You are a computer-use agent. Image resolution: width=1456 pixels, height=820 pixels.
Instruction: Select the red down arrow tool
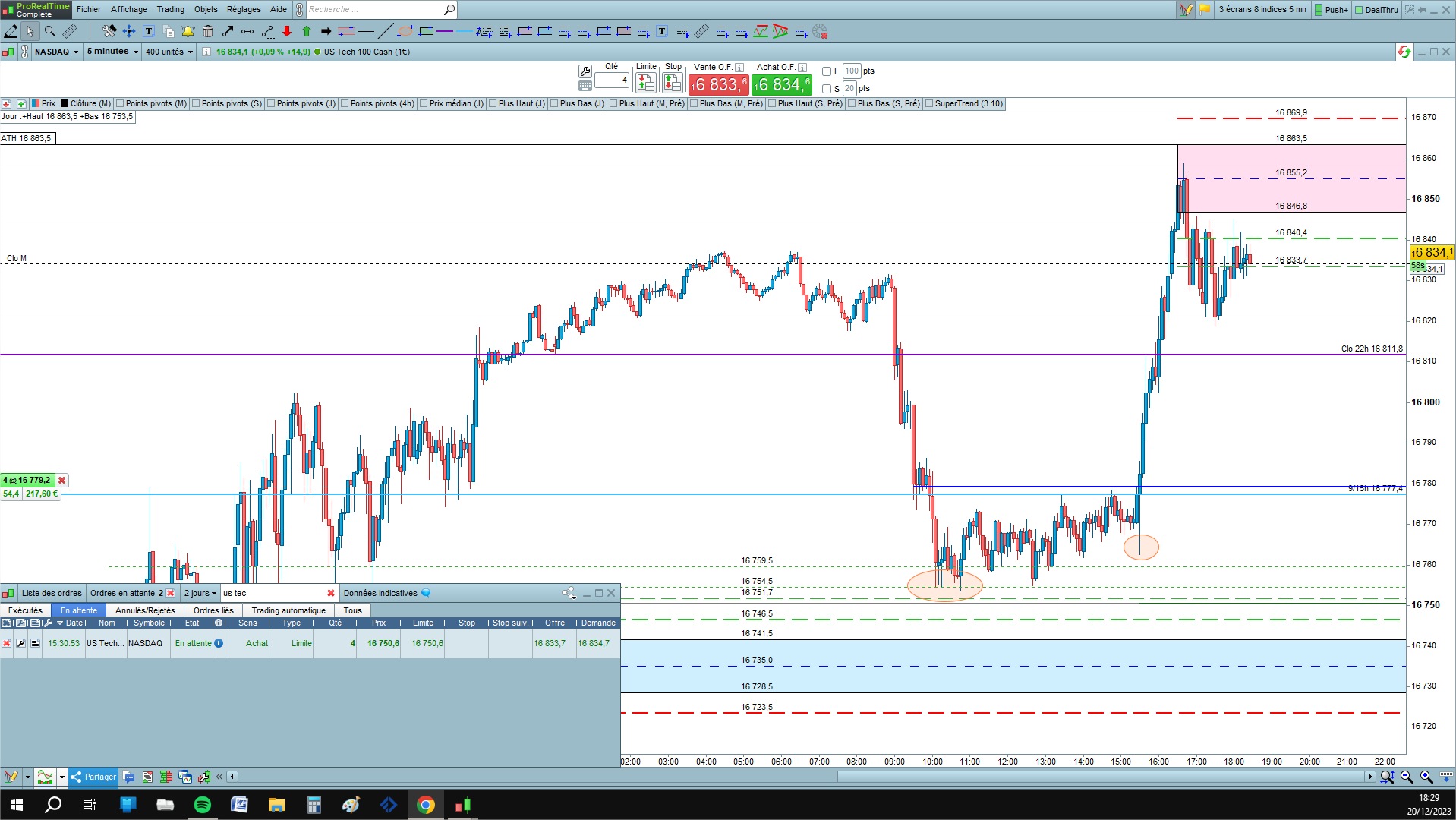287,31
